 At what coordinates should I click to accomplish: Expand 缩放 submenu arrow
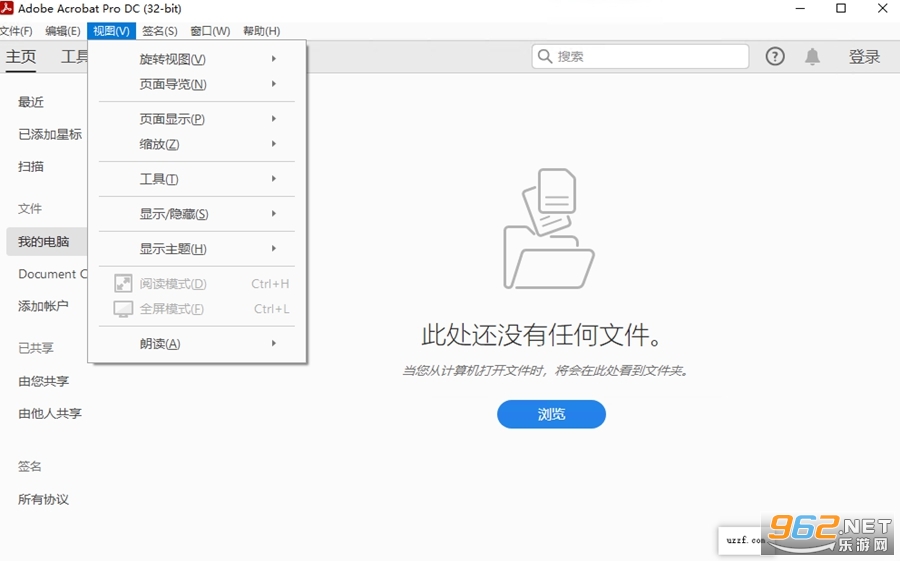tap(274, 144)
